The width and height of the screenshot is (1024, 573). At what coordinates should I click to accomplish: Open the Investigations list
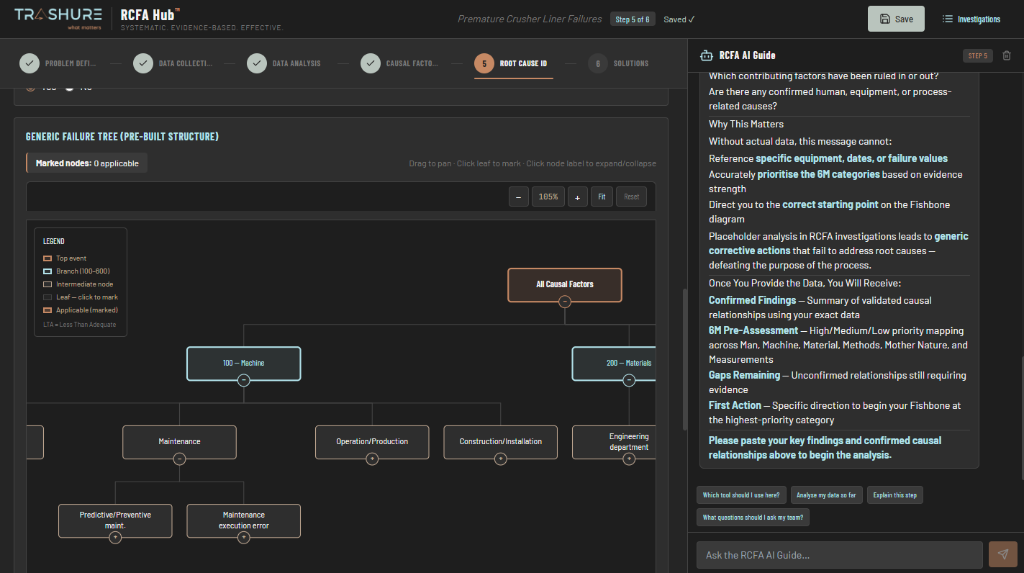[x=971, y=19]
